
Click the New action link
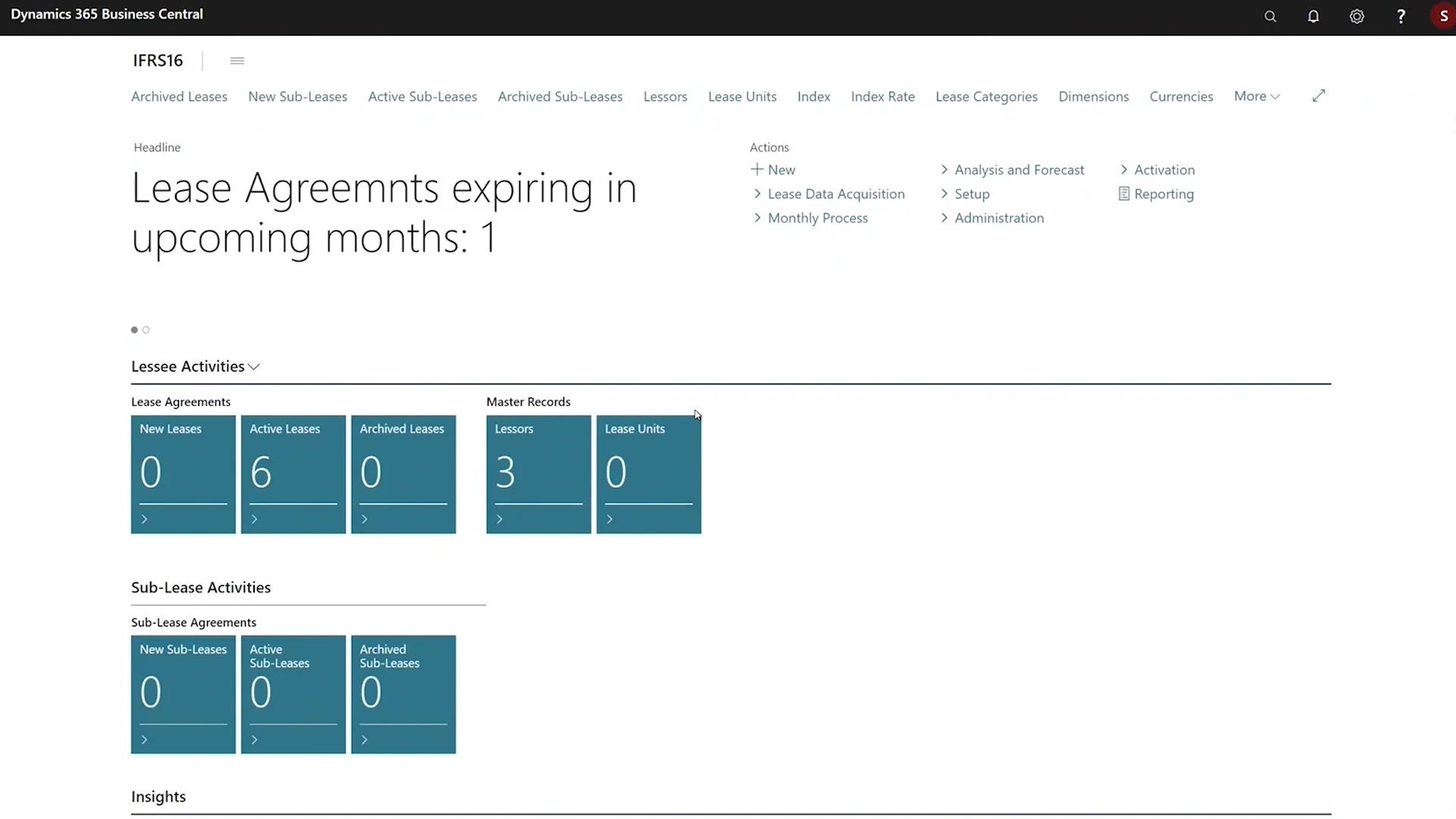773,170
